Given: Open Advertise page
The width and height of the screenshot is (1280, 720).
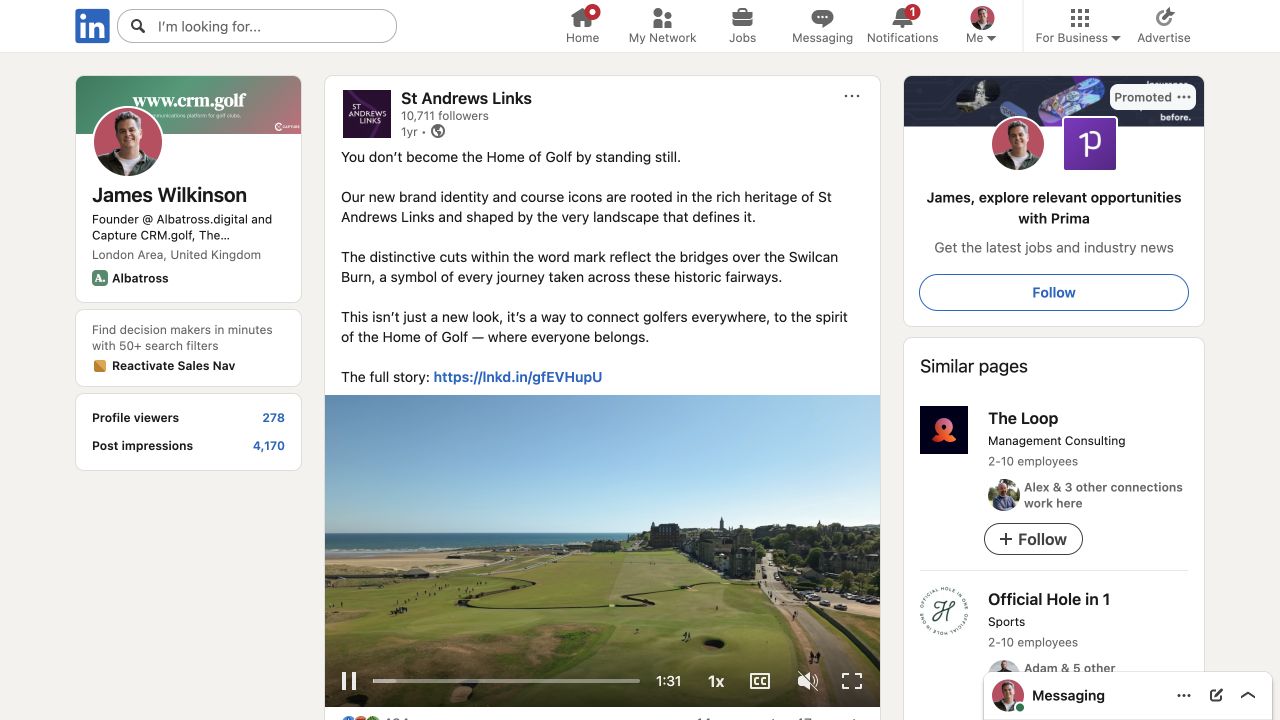Looking at the screenshot, I should click(1164, 26).
